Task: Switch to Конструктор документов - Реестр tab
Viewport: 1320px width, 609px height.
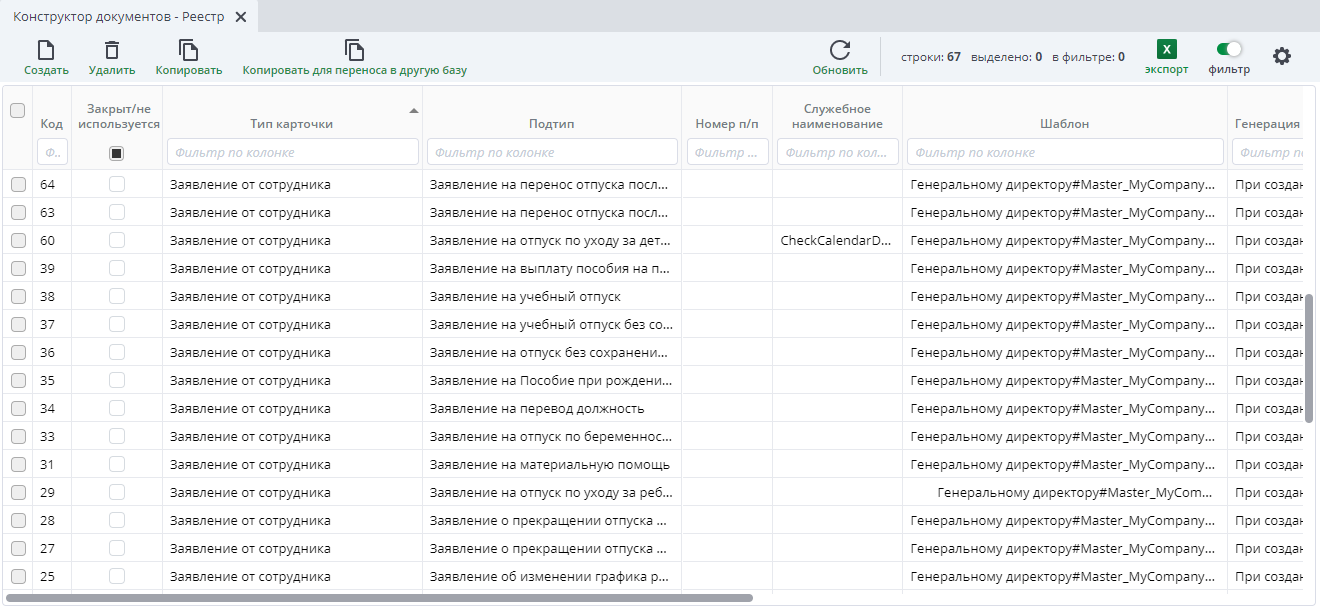Action: tap(117, 17)
